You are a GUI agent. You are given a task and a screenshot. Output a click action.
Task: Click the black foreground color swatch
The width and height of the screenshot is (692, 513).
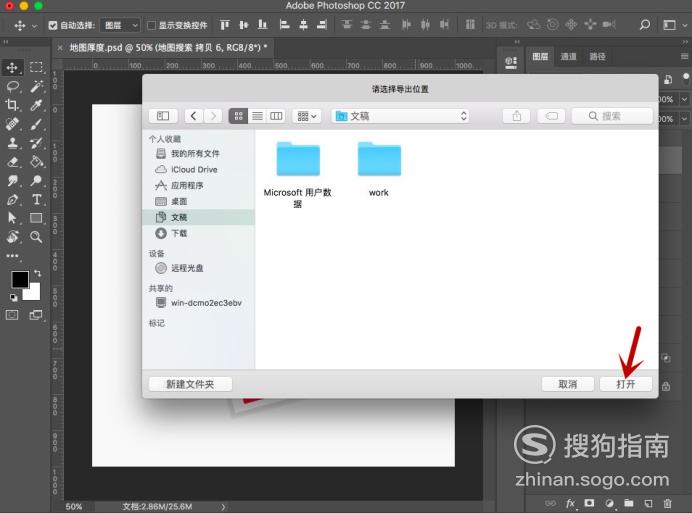pyautogui.click(x=20, y=279)
